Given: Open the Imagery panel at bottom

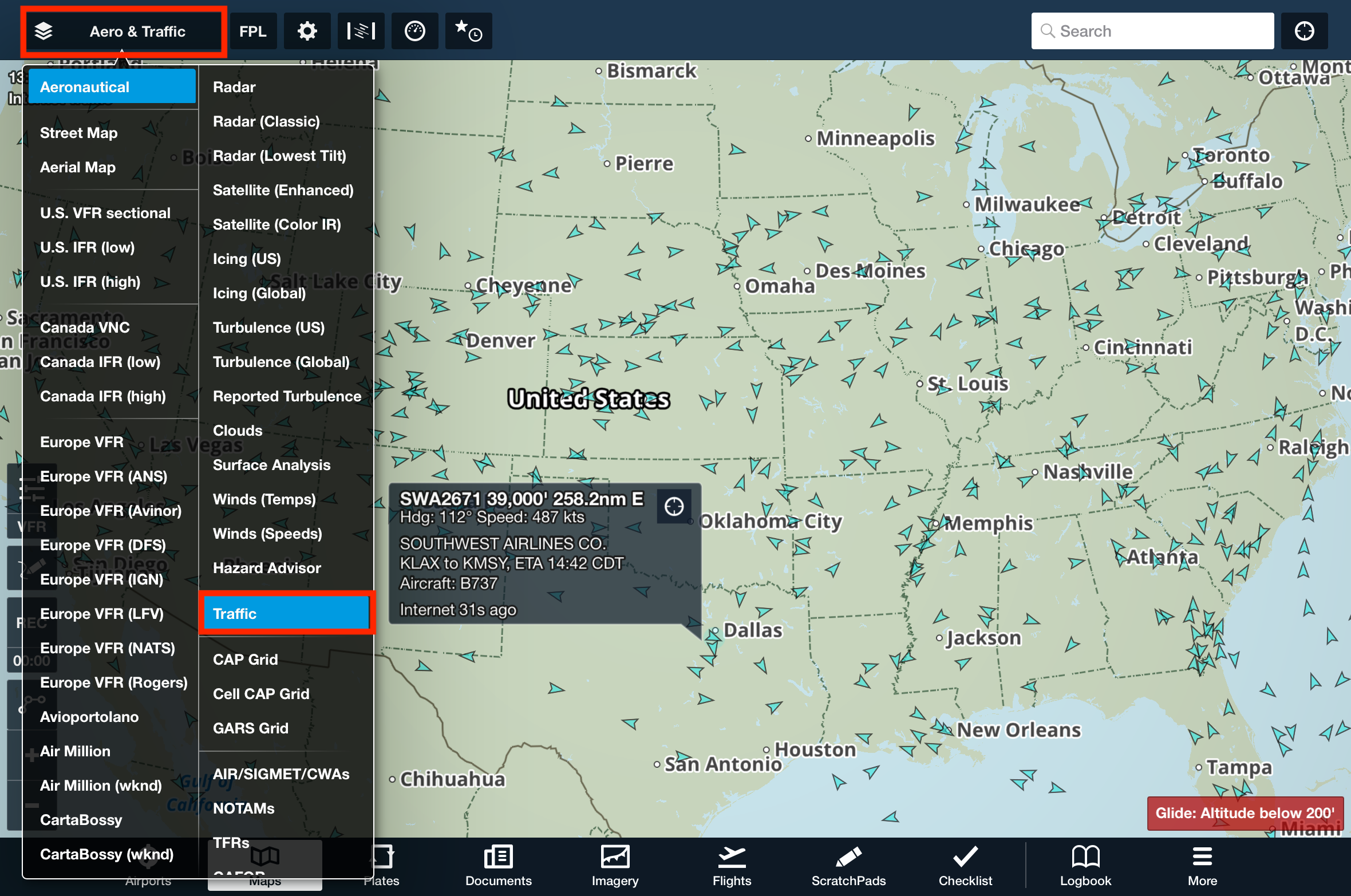Looking at the screenshot, I should click(614, 865).
